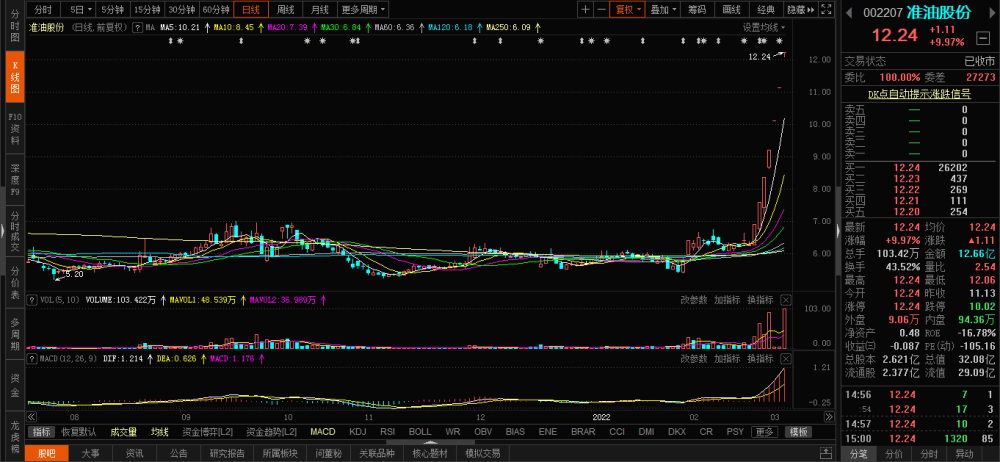The width and height of the screenshot is (1000, 462).
Task: Switch to 经典 classic view
Action: [x=767, y=10]
